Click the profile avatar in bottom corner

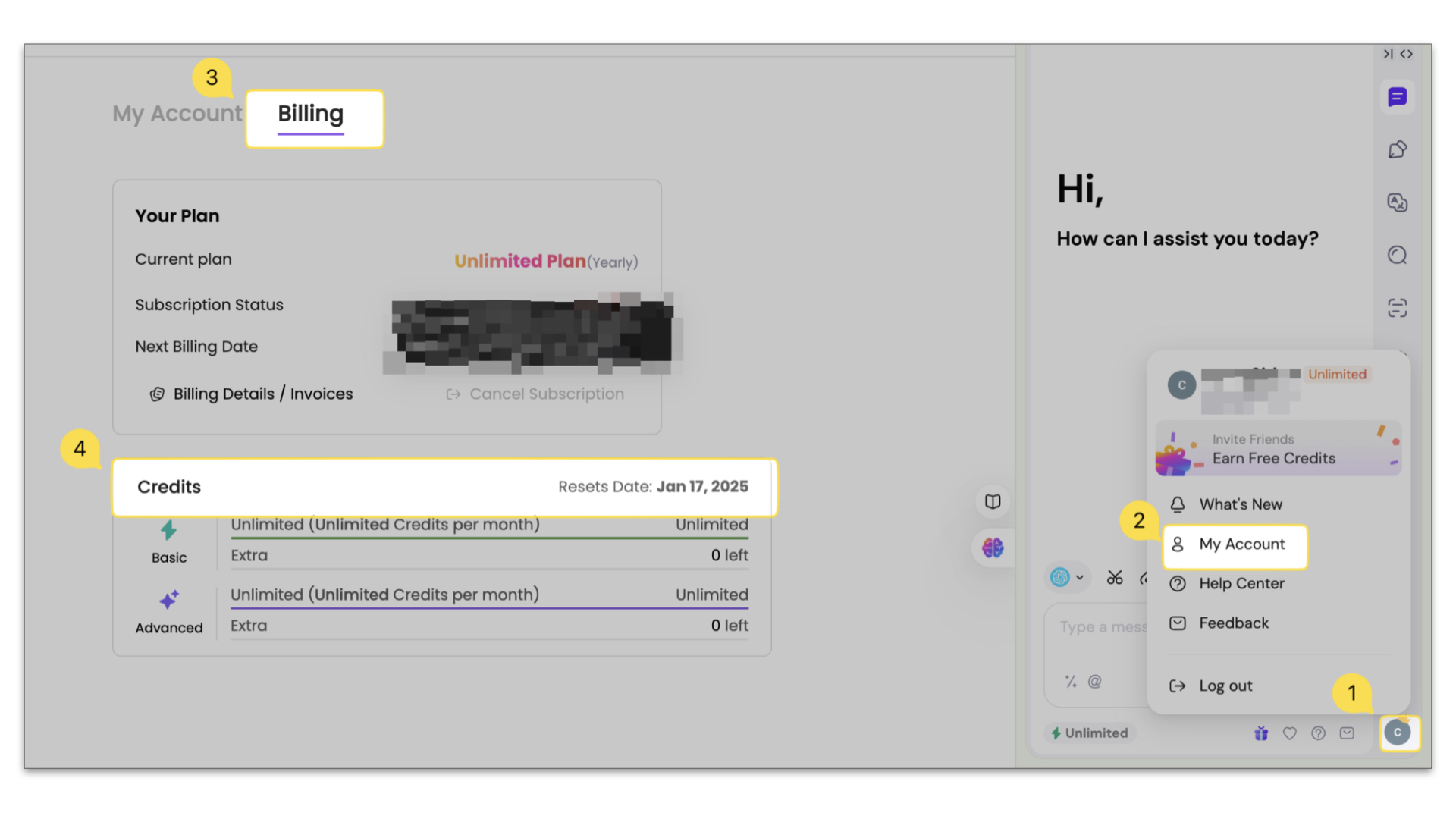pos(1398,733)
